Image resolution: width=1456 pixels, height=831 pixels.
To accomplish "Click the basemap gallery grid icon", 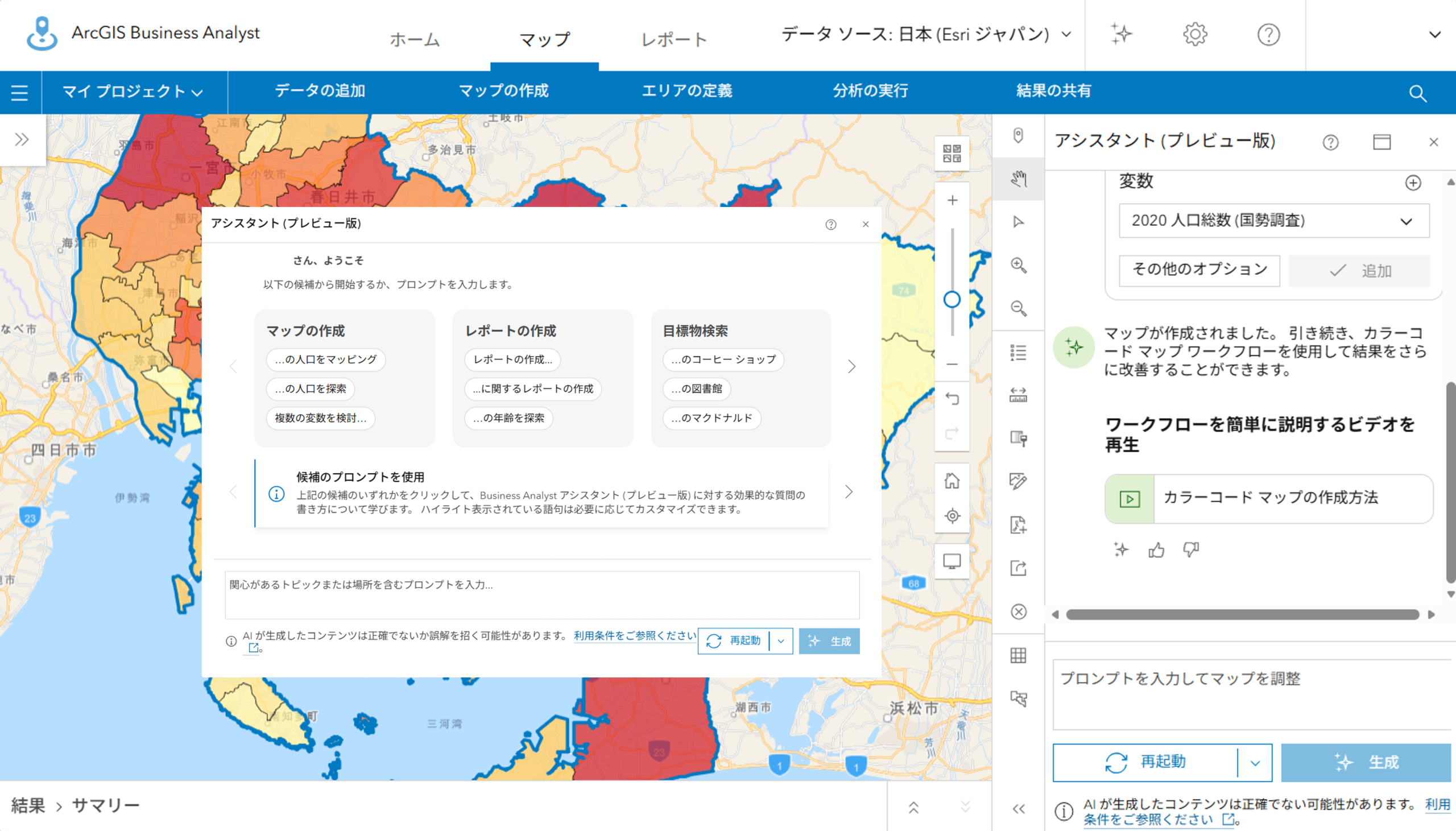I will (x=952, y=154).
